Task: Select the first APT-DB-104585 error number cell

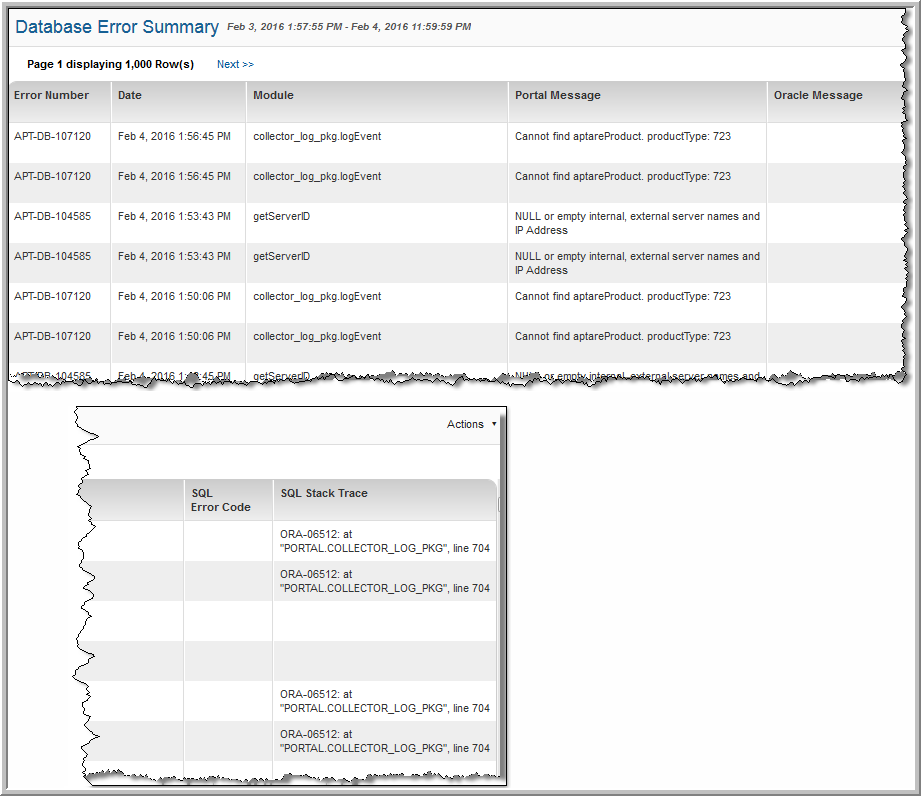Action: coord(52,216)
